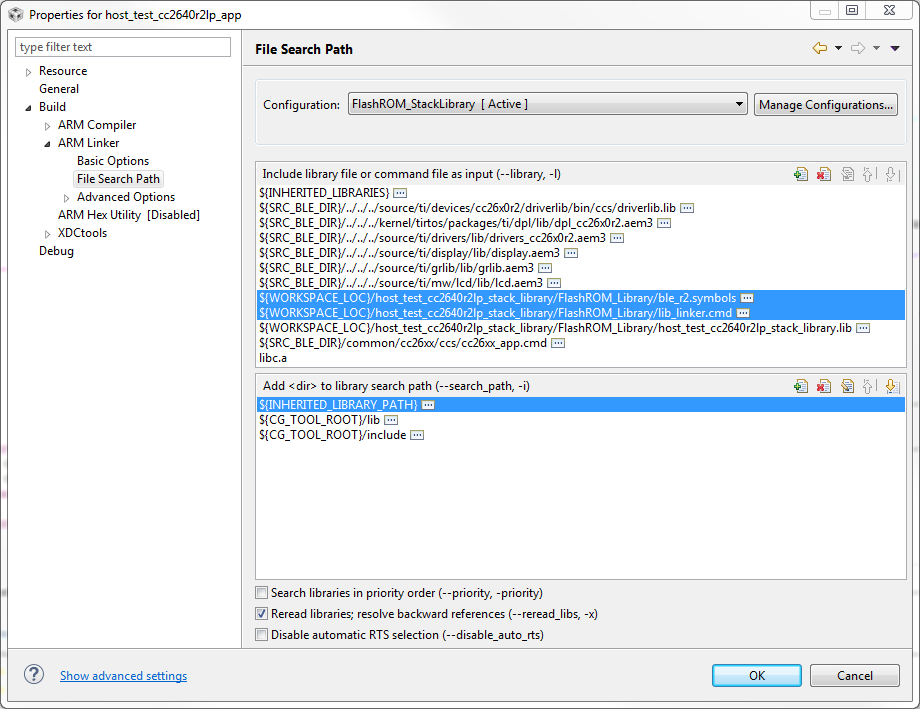This screenshot has height=709, width=920.
Task: Open the Configuration dropdown
Action: [x=547, y=104]
